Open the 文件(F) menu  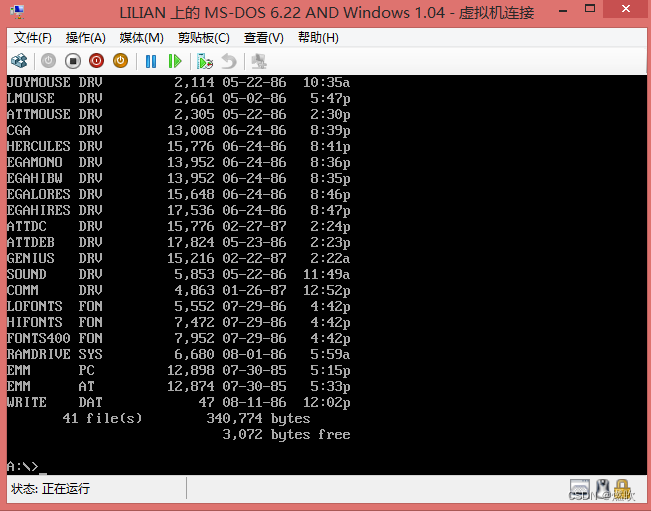33,38
